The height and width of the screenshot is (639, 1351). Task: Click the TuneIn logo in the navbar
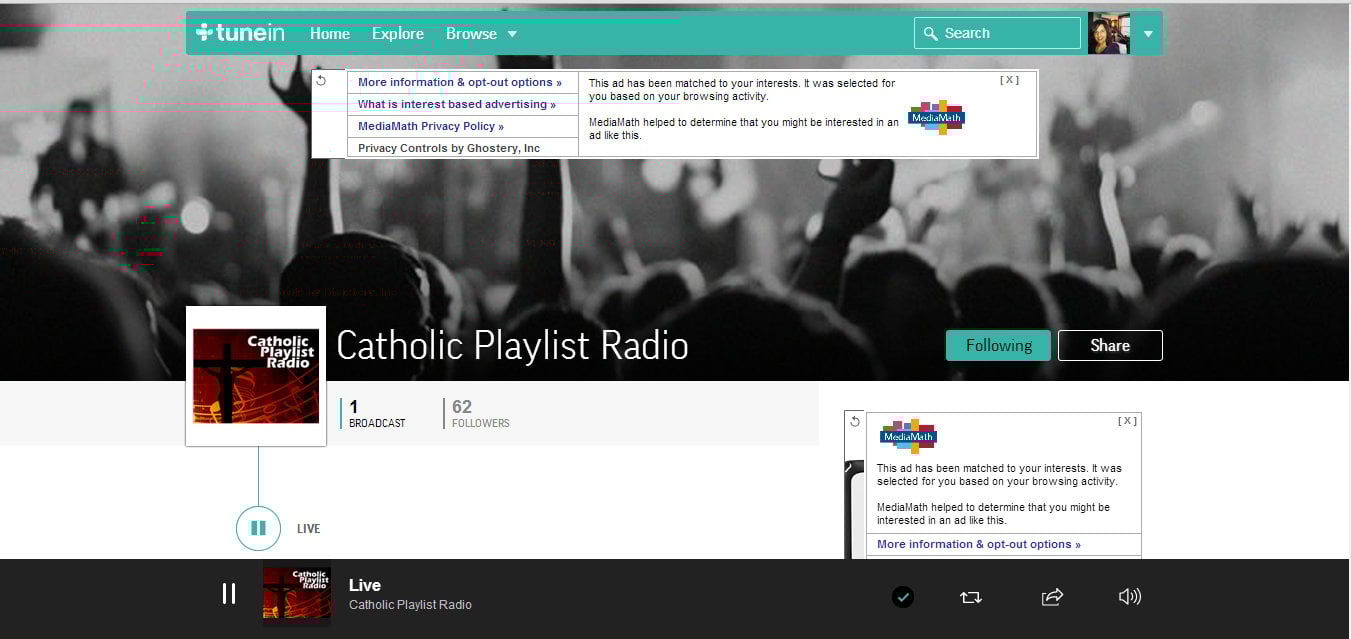pyautogui.click(x=240, y=33)
